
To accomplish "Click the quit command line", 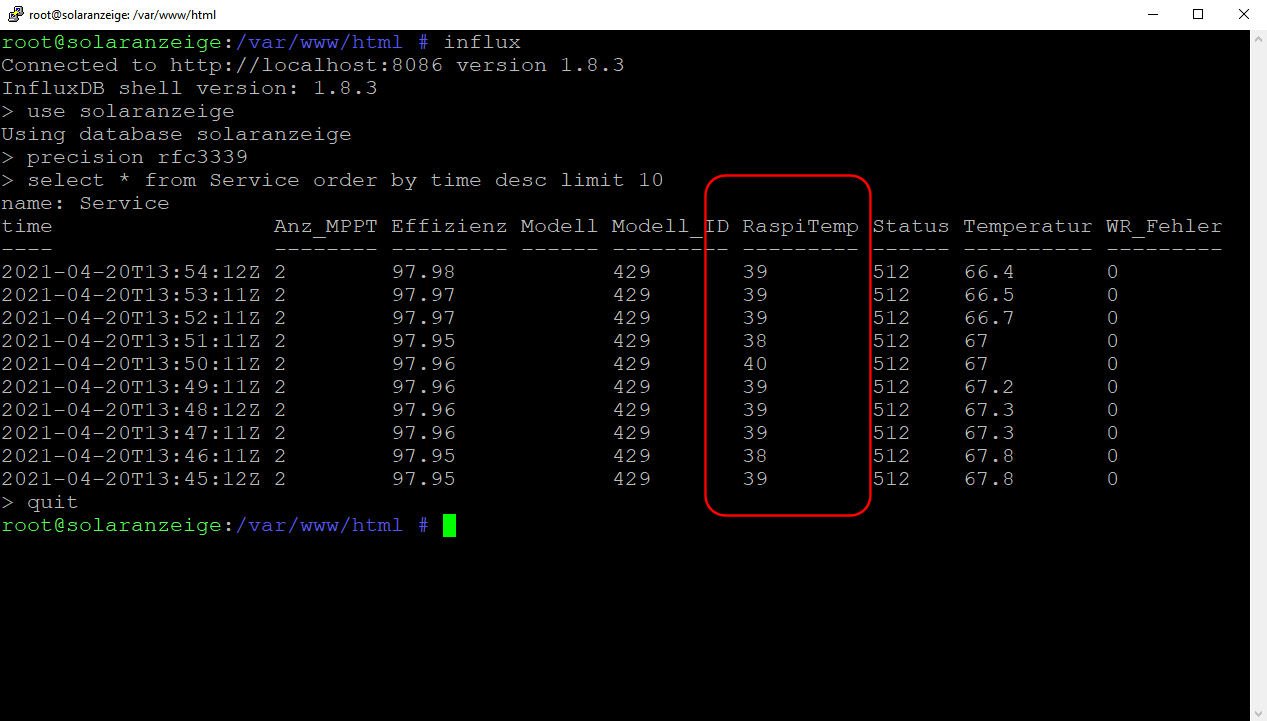I will coord(51,503).
